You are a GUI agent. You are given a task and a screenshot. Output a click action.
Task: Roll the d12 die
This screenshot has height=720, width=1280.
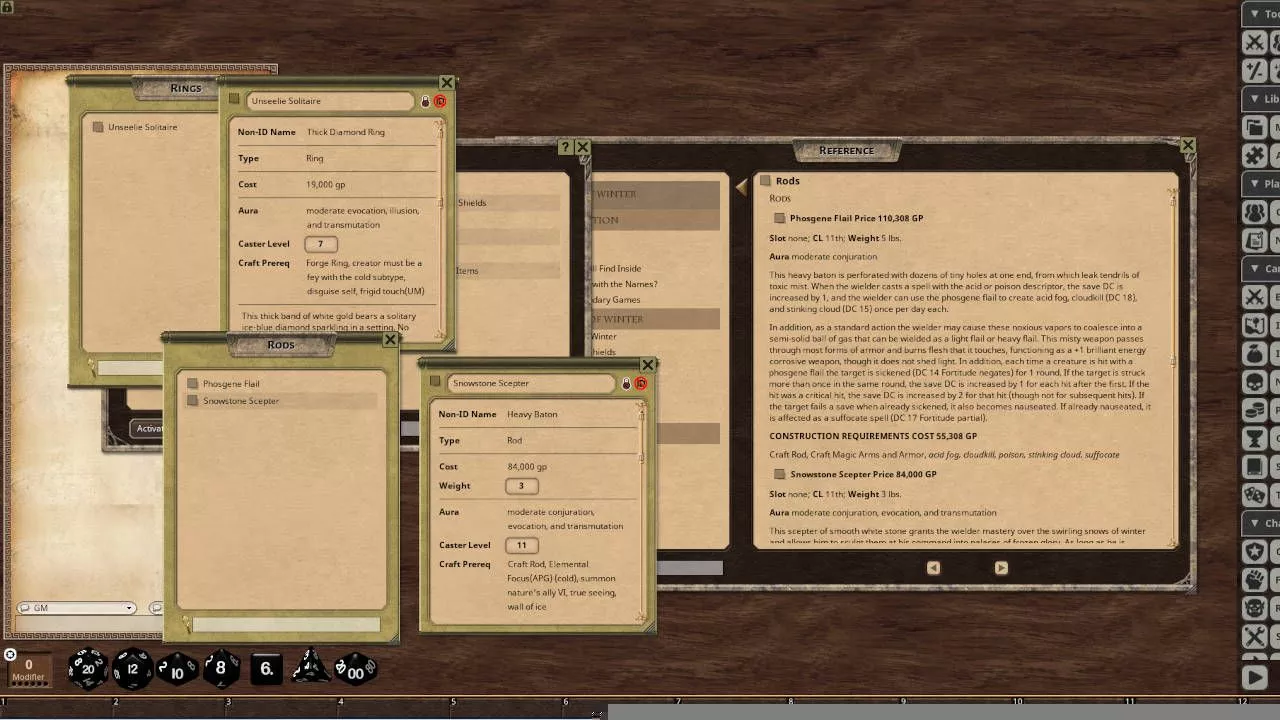point(132,668)
